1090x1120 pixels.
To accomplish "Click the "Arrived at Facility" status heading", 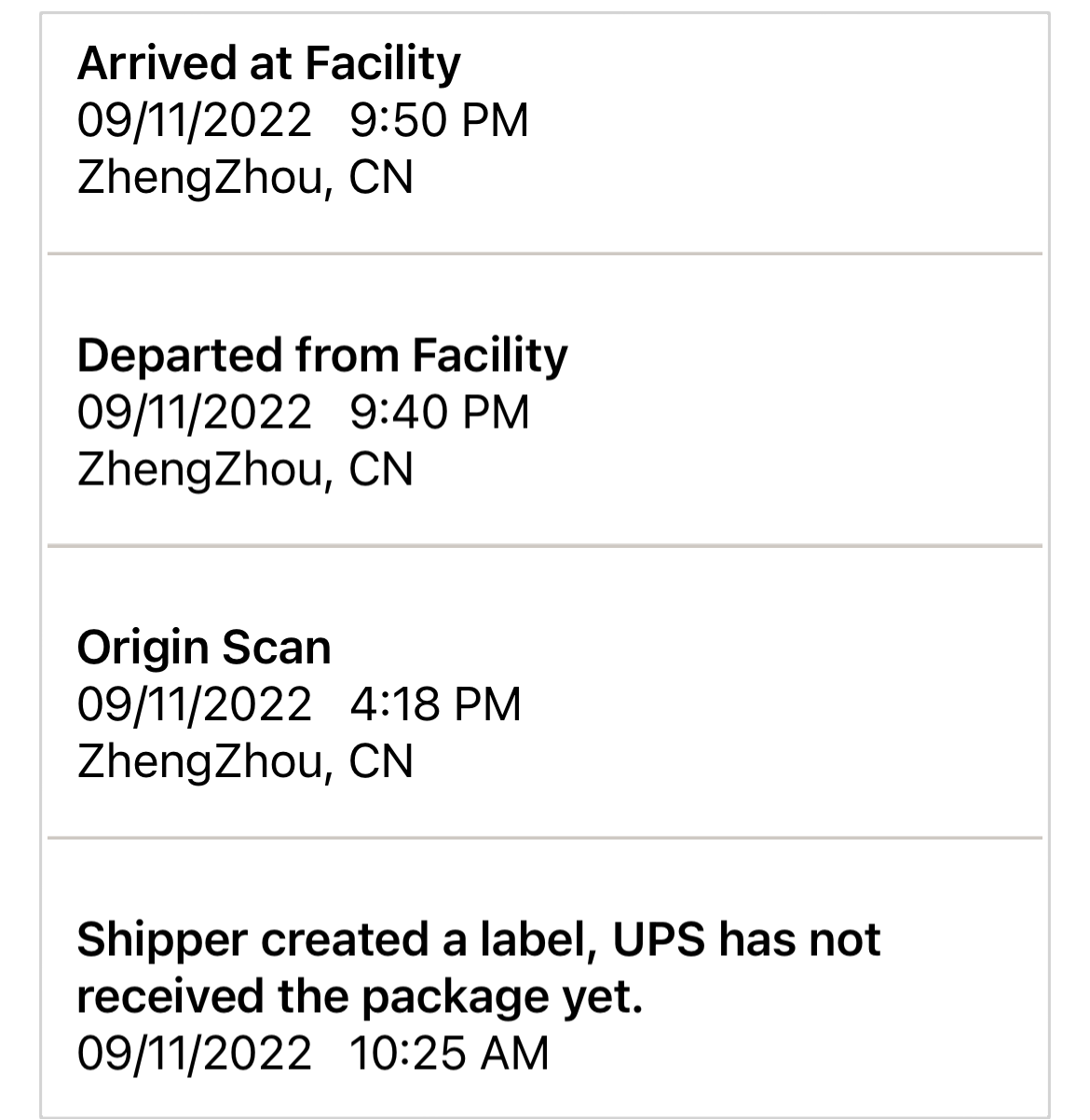I will pyautogui.click(x=268, y=63).
